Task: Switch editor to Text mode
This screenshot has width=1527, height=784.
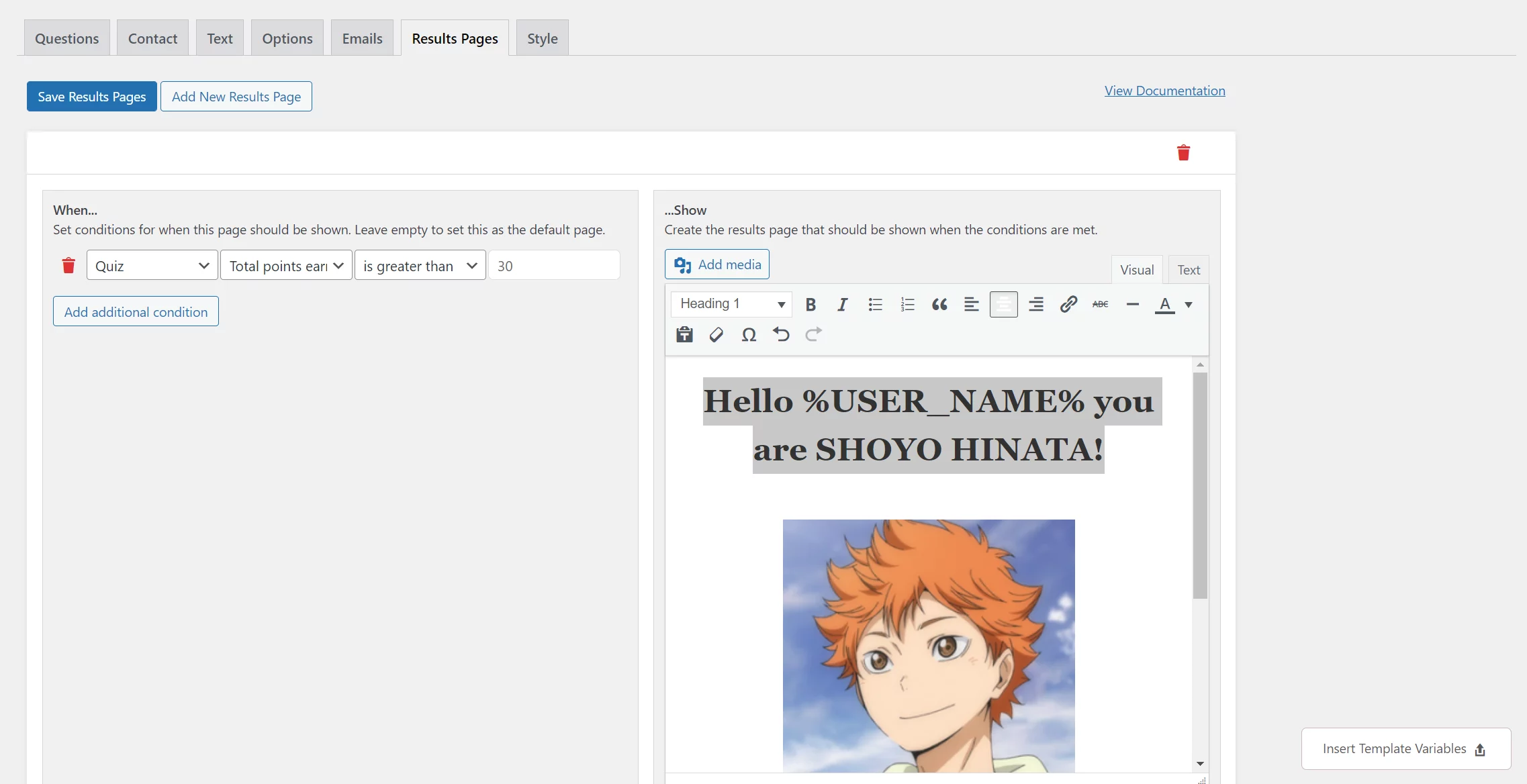Action: click(1189, 270)
